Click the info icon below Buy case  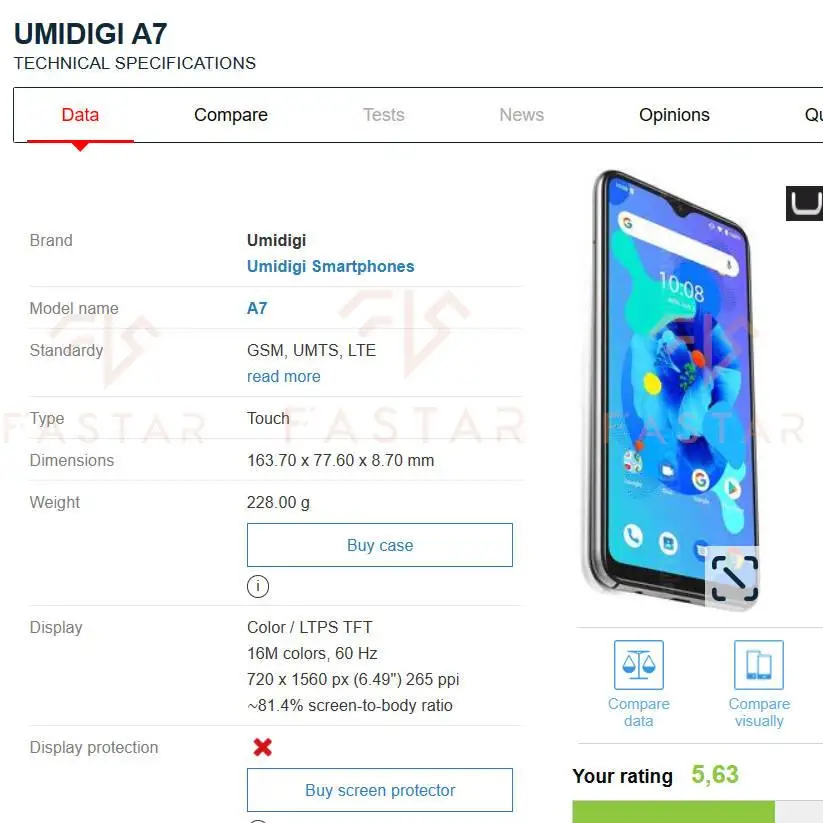[258, 586]
